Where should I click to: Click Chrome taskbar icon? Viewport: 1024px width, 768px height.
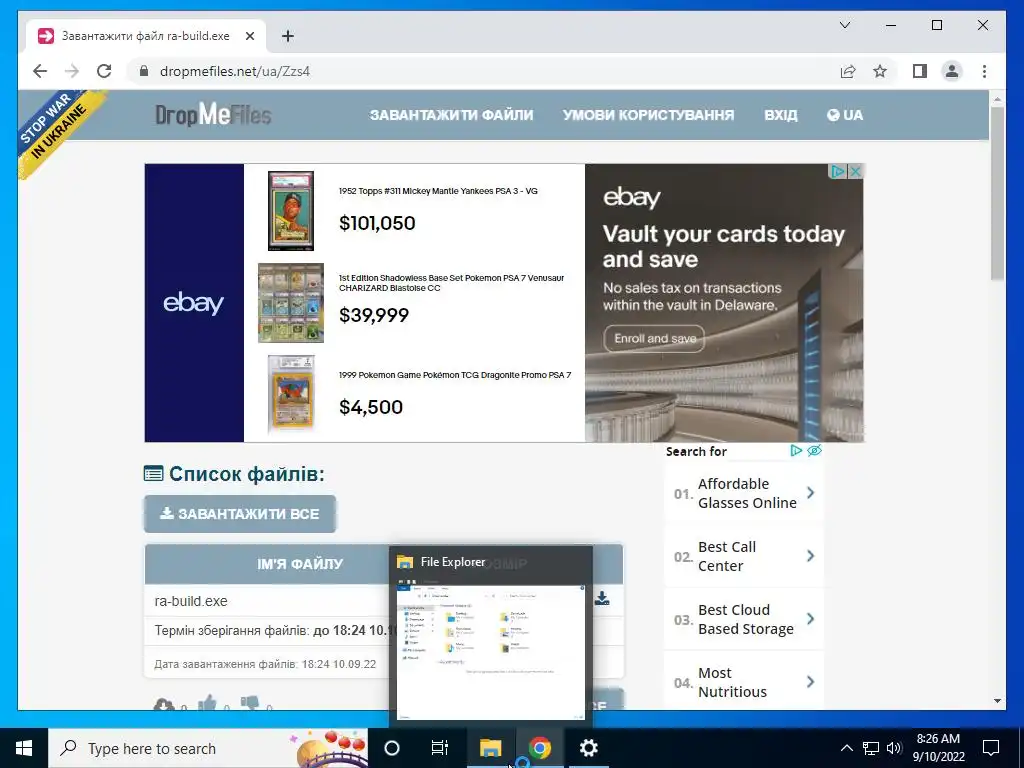[540, 748]
